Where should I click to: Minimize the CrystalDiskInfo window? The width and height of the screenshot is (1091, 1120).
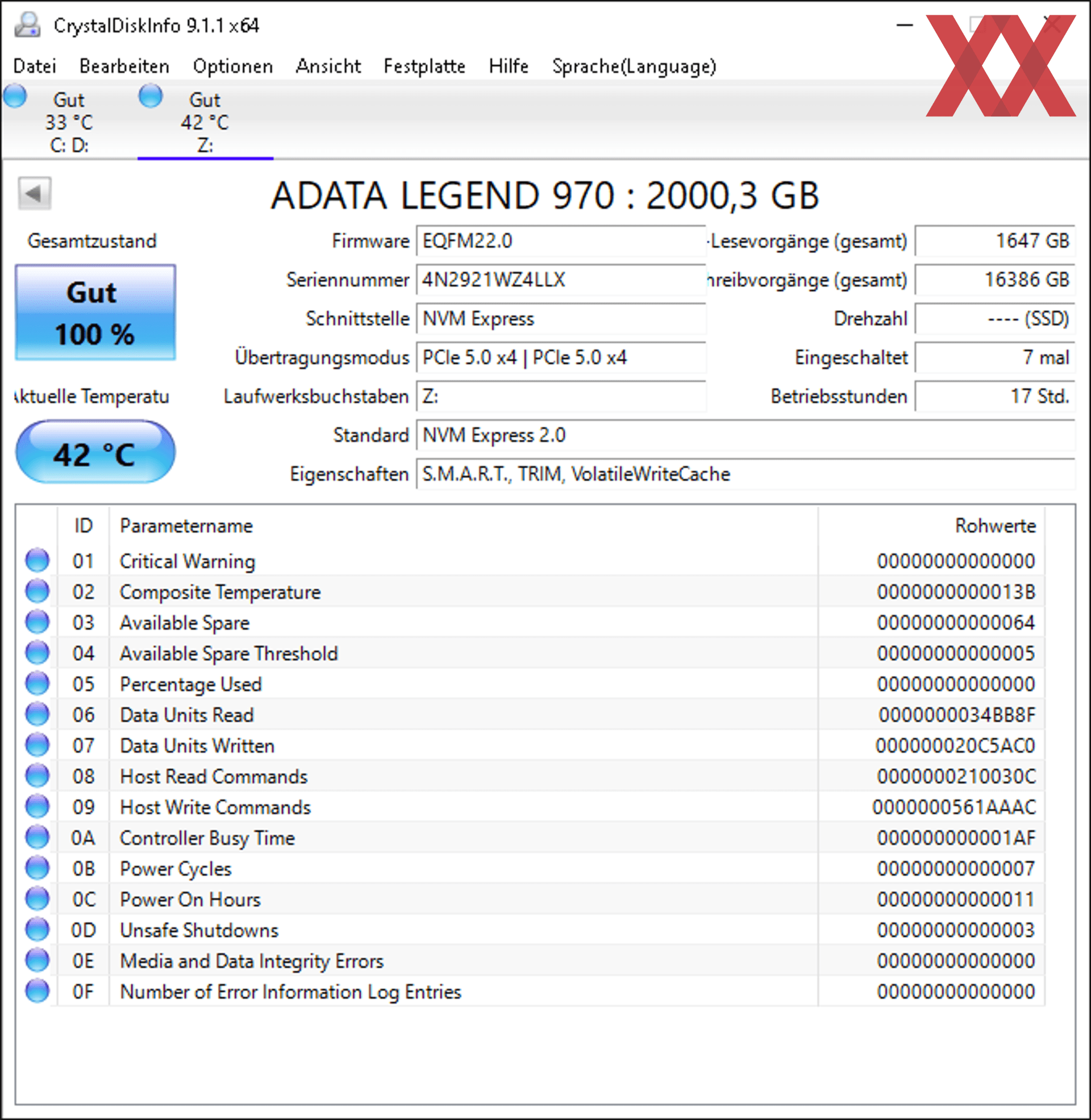[x=905, y=25]
